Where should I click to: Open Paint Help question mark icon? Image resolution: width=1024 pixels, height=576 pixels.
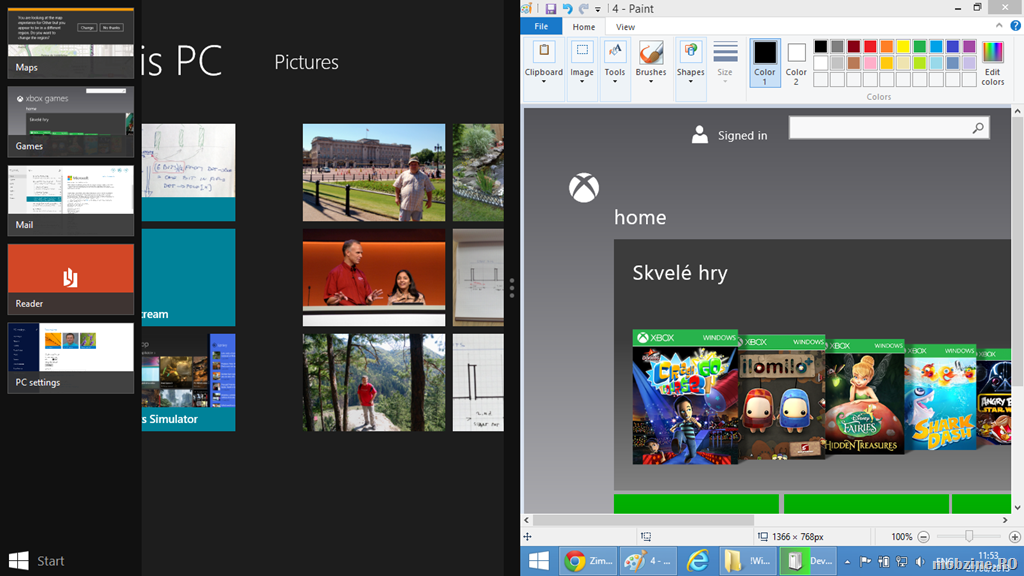click(1016, 25)
